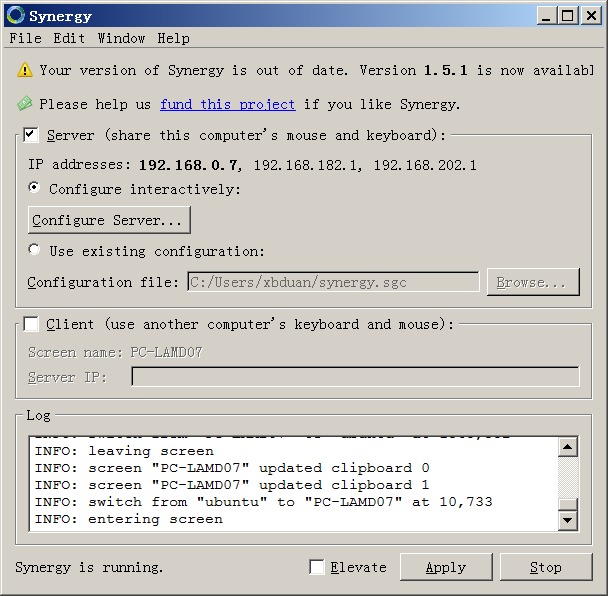This screenshot has width=608, height=596.
Task: Click the yellow warning icon
Action: pyautogui.click(x=25, y=70)
